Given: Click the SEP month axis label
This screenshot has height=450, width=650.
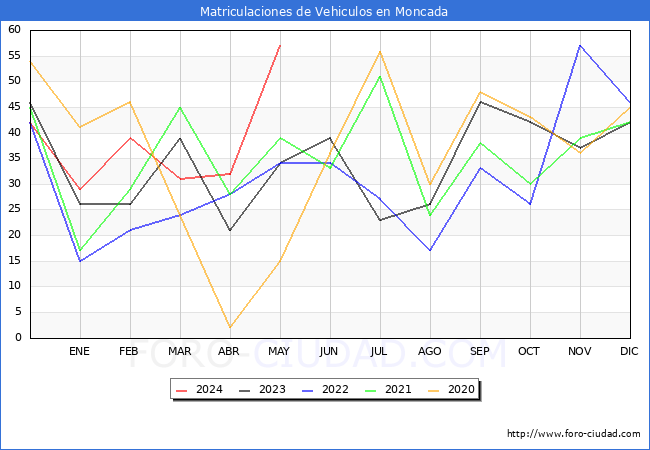Looking at the screenshot, I should coord(480,351).
